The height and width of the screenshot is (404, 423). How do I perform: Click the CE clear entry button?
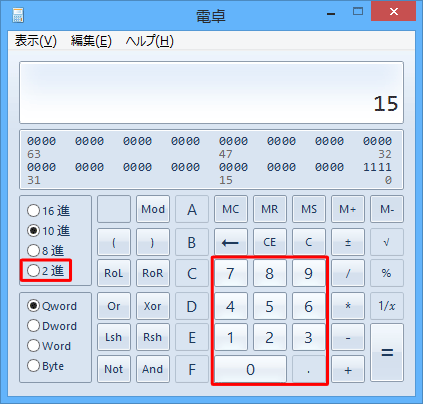tap(270, 242)
